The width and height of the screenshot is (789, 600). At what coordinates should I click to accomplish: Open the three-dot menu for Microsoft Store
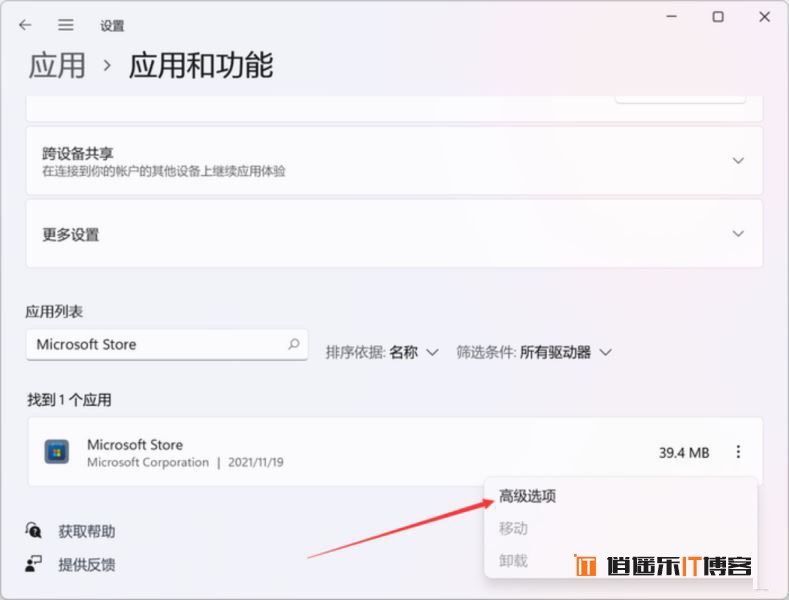738,452
